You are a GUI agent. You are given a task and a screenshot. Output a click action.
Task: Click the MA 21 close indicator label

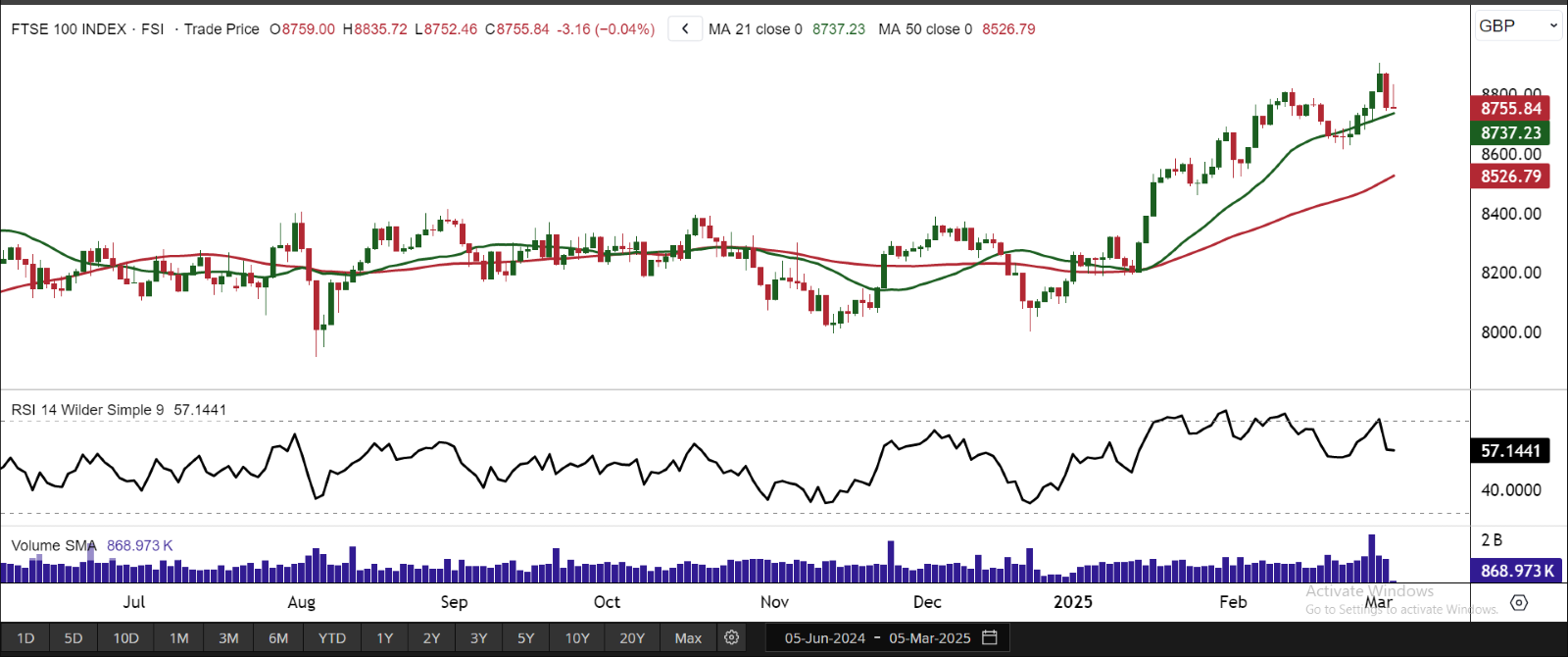755,29
